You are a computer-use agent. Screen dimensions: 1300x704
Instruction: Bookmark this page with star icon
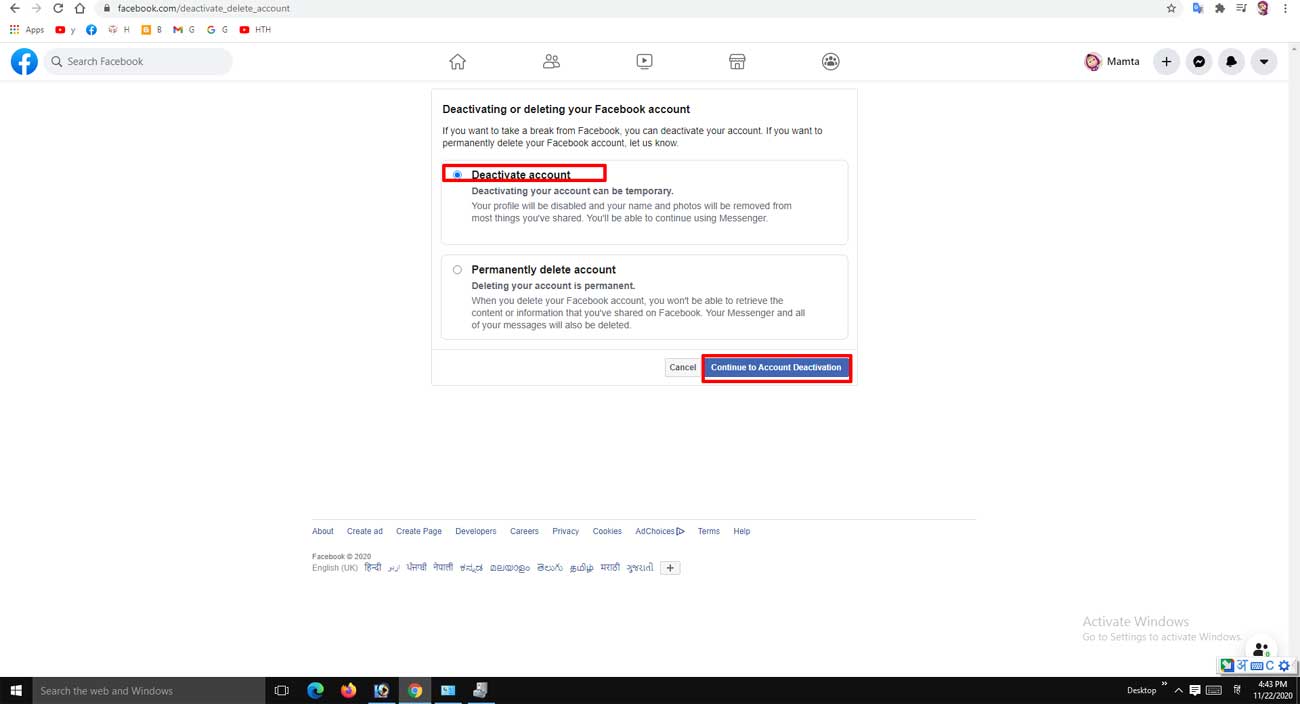pyautogui.click(x=1171, y=8)
